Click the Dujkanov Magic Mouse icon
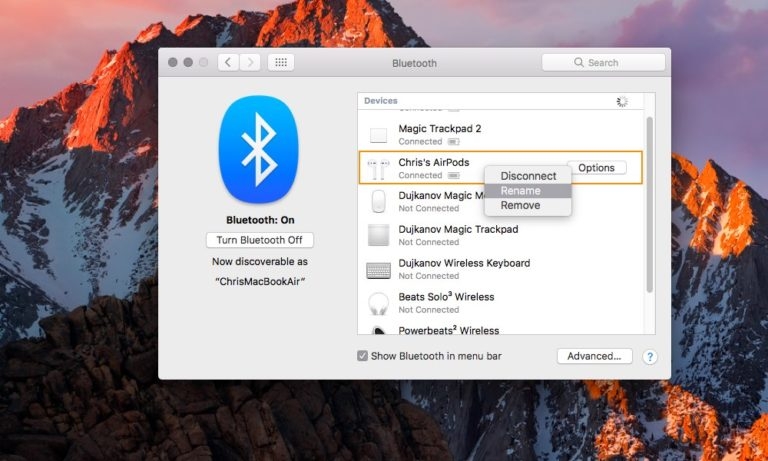Screen dimensions: 768x461 [378, 201]
